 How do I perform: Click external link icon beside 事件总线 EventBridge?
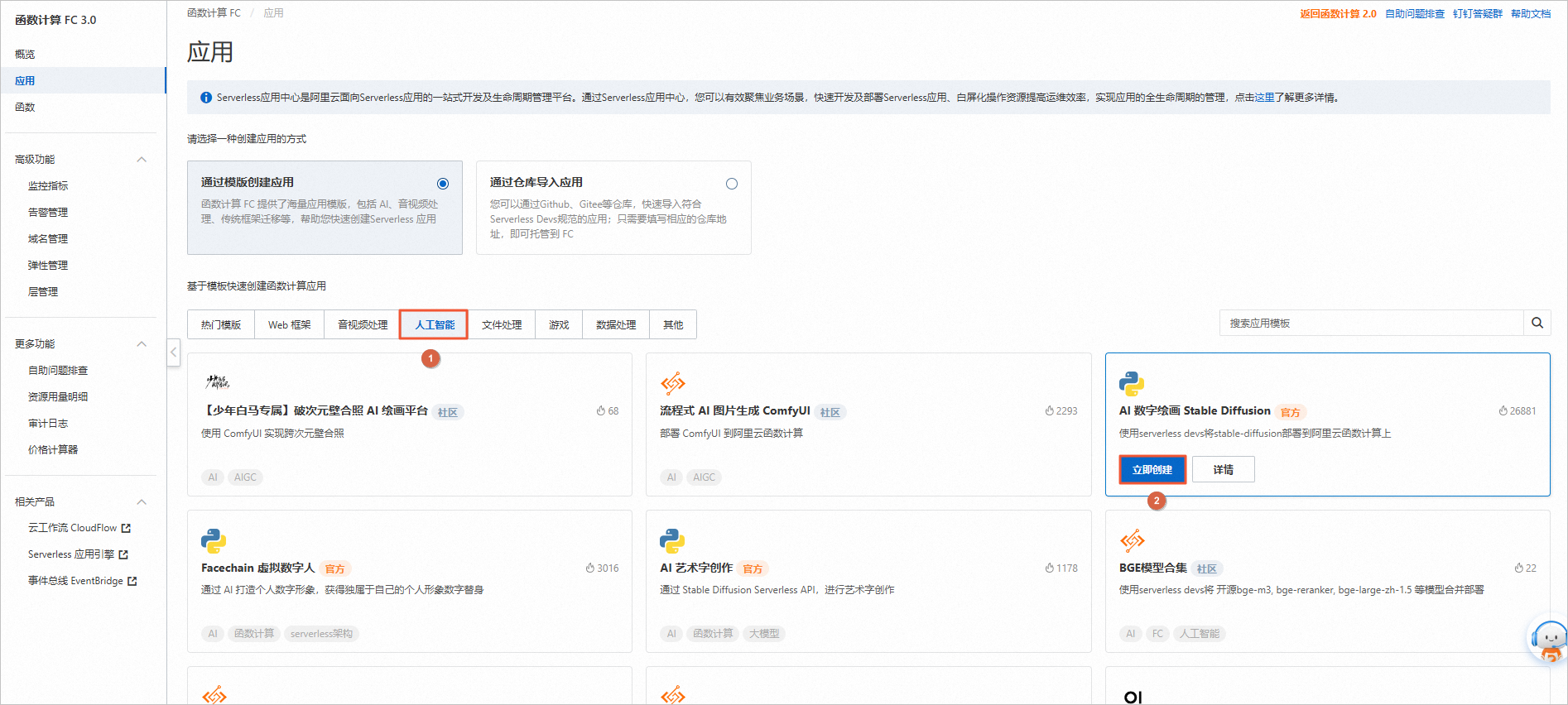[132, 581]
